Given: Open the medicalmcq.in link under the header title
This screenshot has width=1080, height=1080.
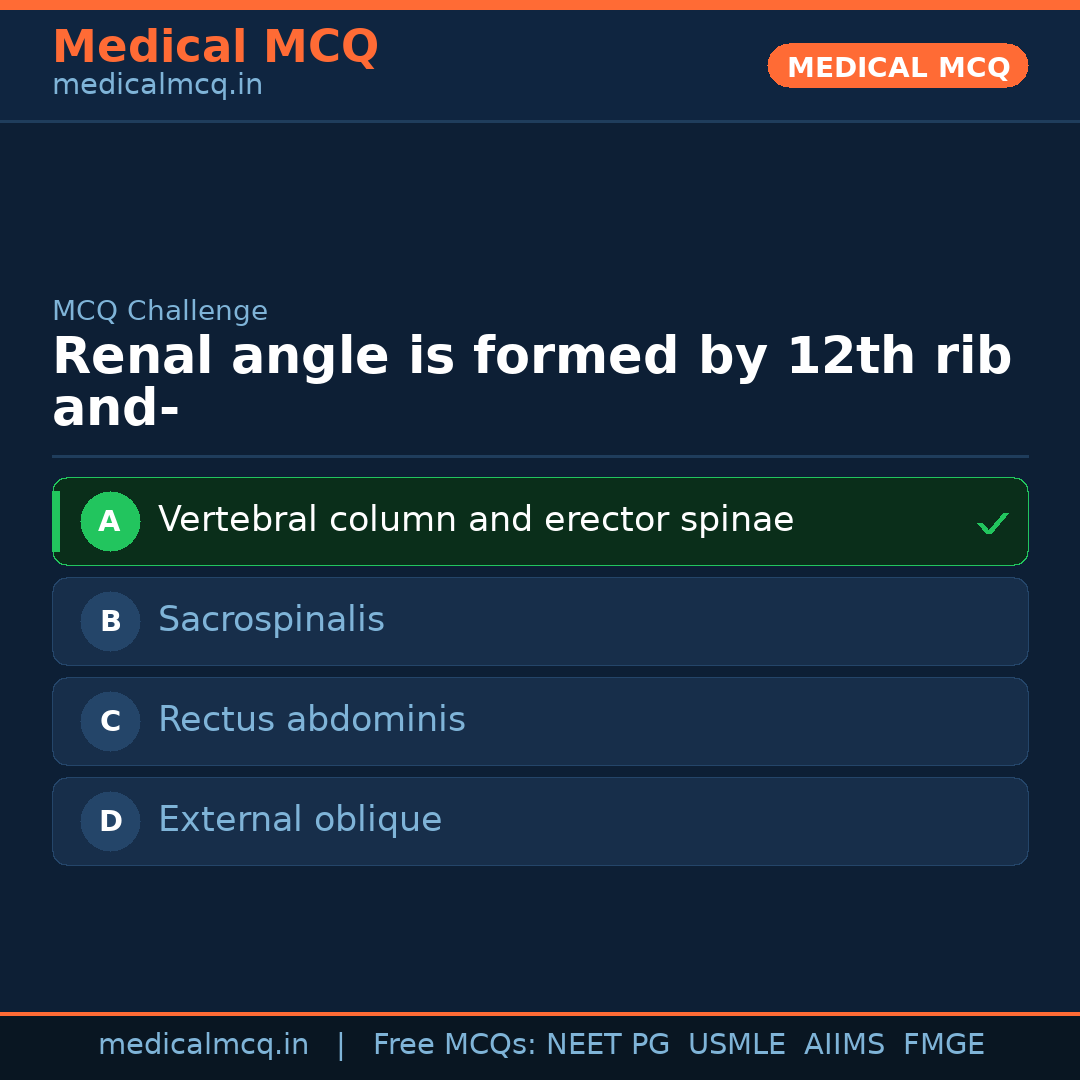Looking at the screenshot, I should [157, 86].
